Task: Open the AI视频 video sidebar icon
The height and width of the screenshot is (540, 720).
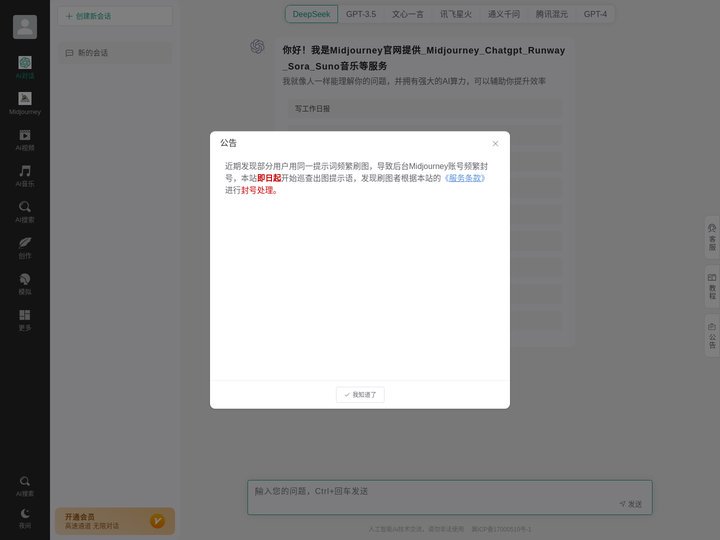Action: [25, 135]
